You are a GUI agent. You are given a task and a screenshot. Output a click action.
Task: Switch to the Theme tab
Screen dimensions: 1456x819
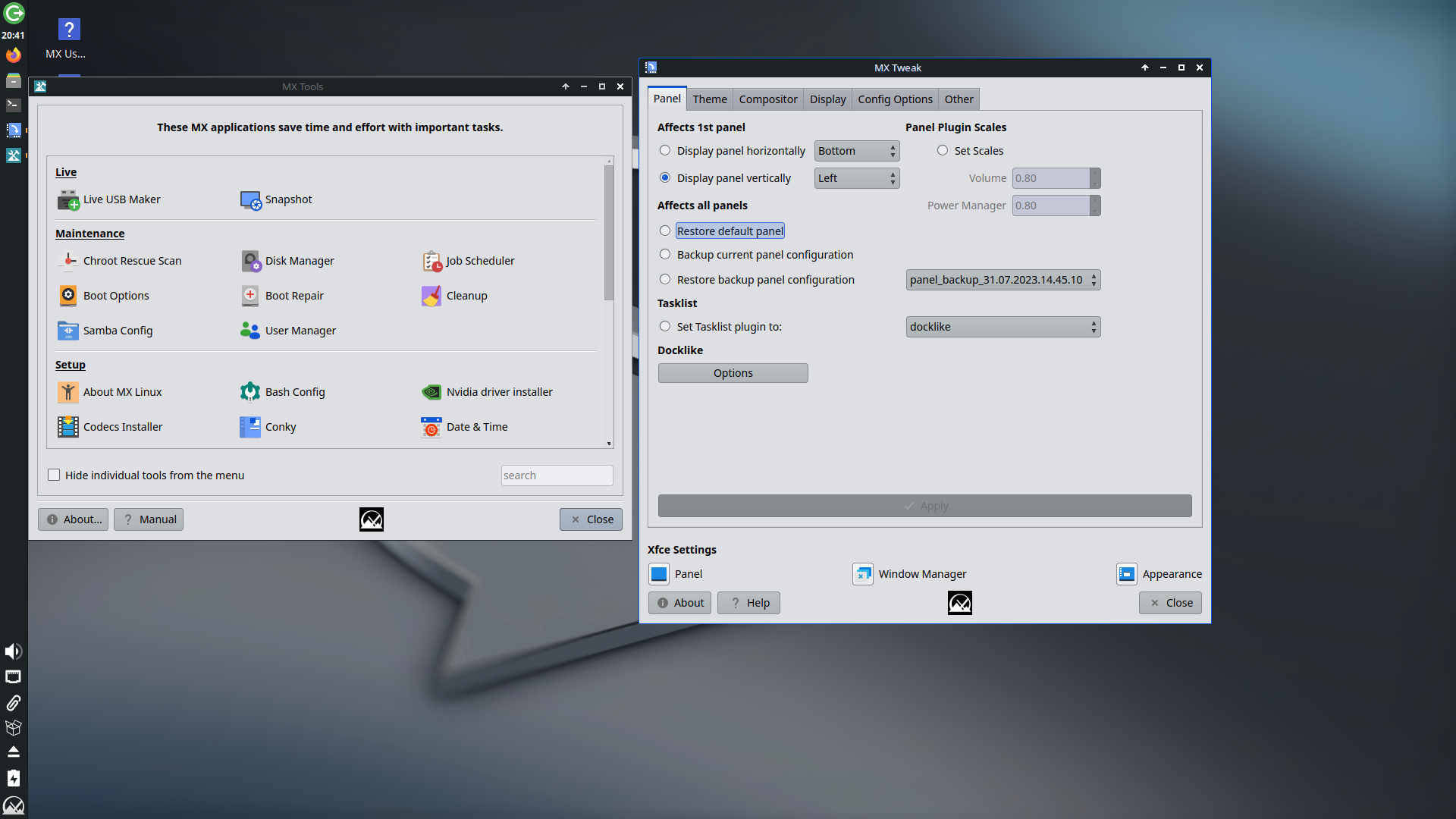click(x=710, y=99)
